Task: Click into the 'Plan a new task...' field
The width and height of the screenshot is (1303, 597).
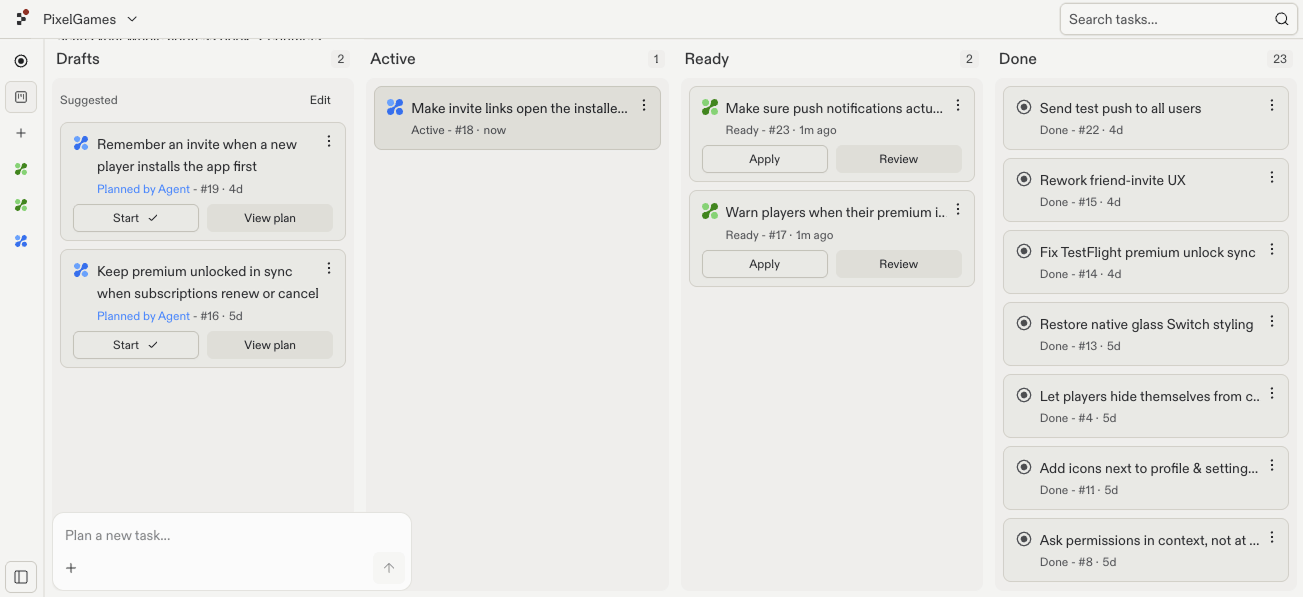Action: point(232,536)
